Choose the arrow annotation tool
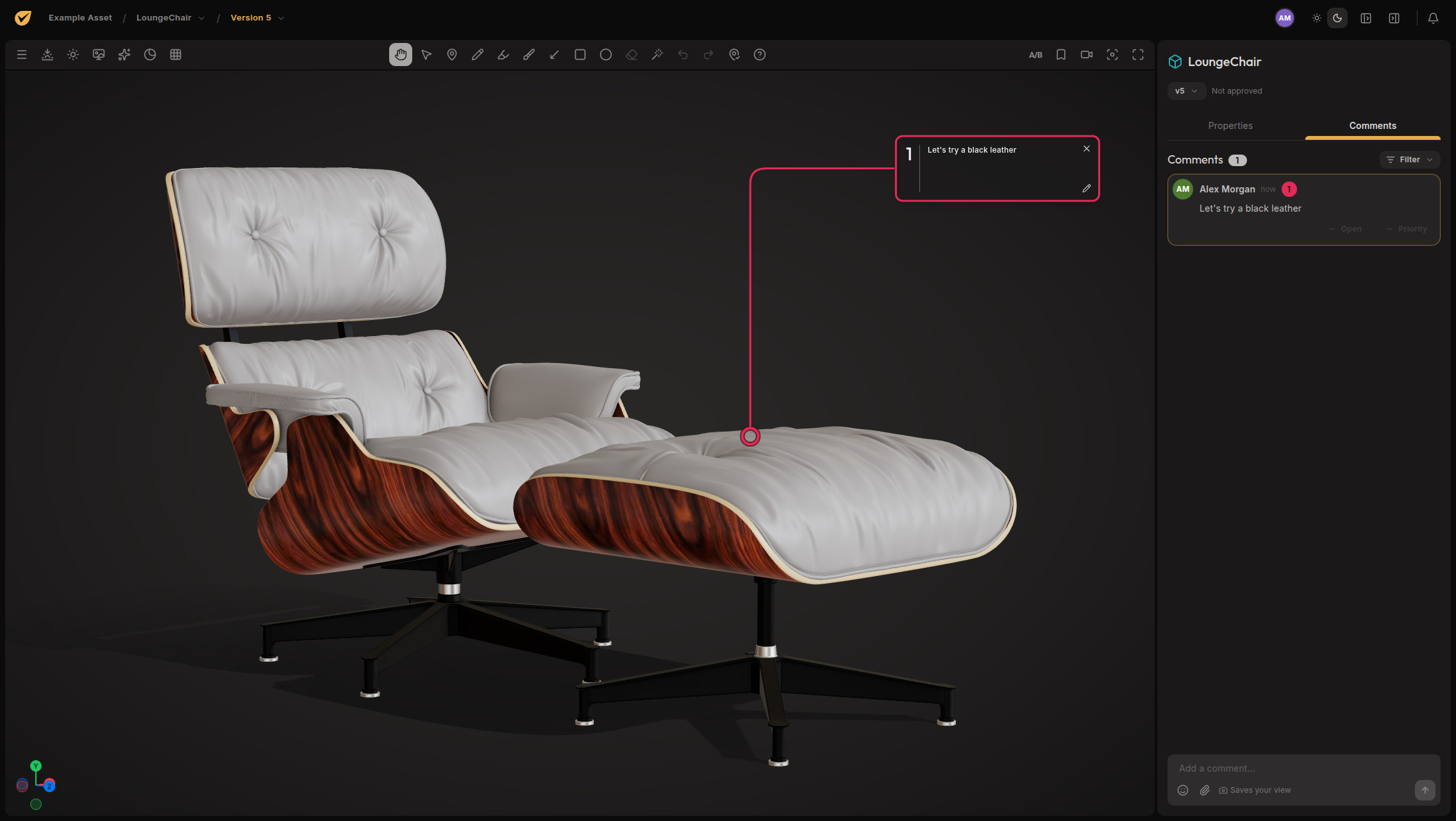This screenshot has height=821, width=1456. point(555,55)
